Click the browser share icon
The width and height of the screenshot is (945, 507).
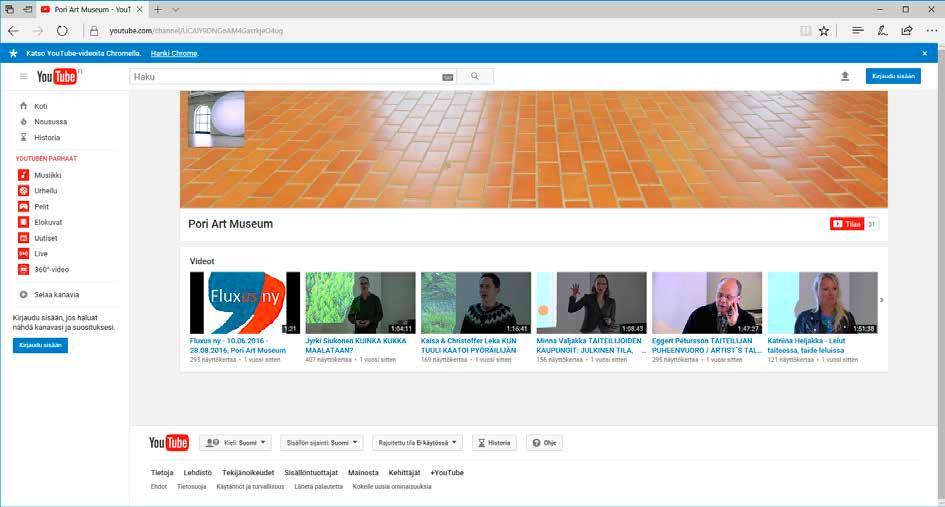click(x=906, y=30)
